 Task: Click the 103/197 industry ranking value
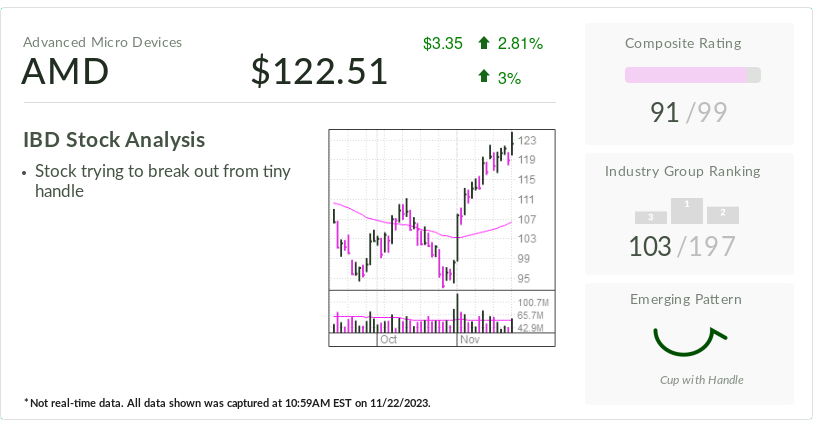coord(682,245)
